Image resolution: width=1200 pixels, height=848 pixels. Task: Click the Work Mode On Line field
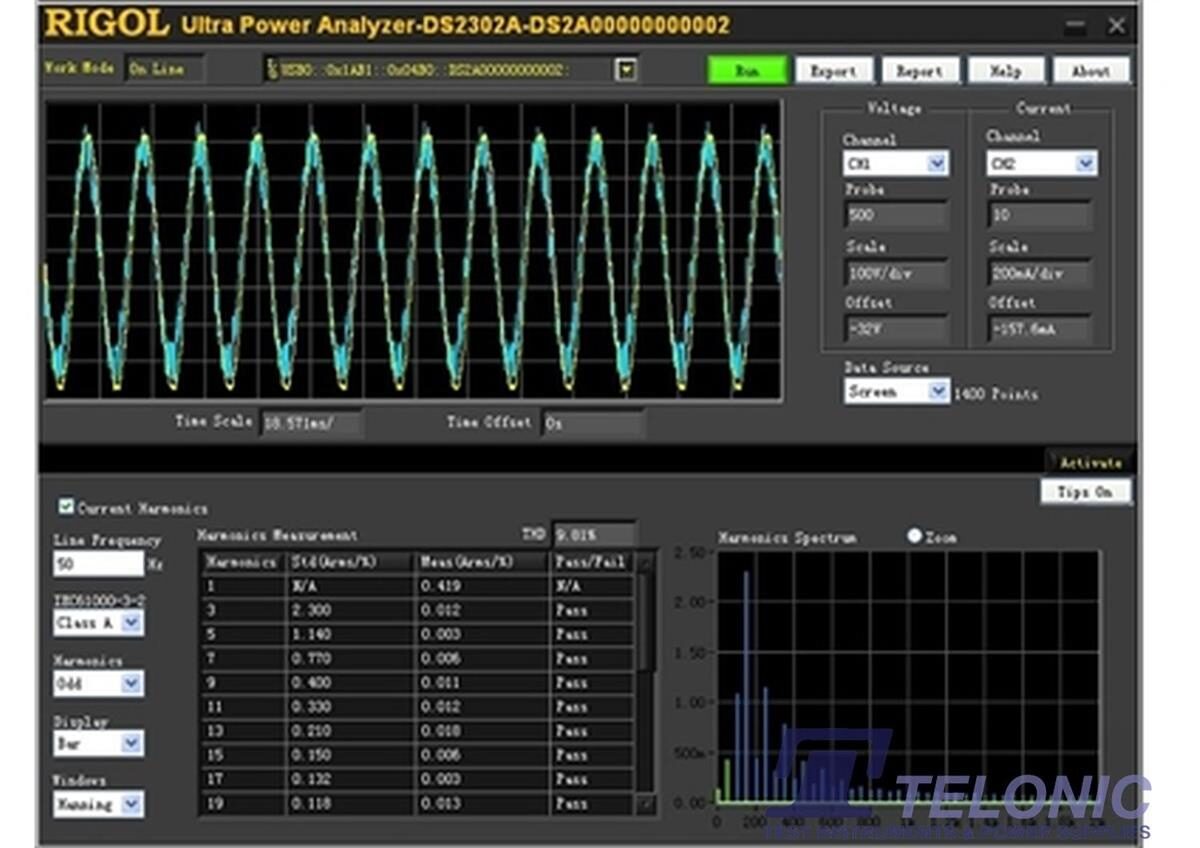point(165,70)
